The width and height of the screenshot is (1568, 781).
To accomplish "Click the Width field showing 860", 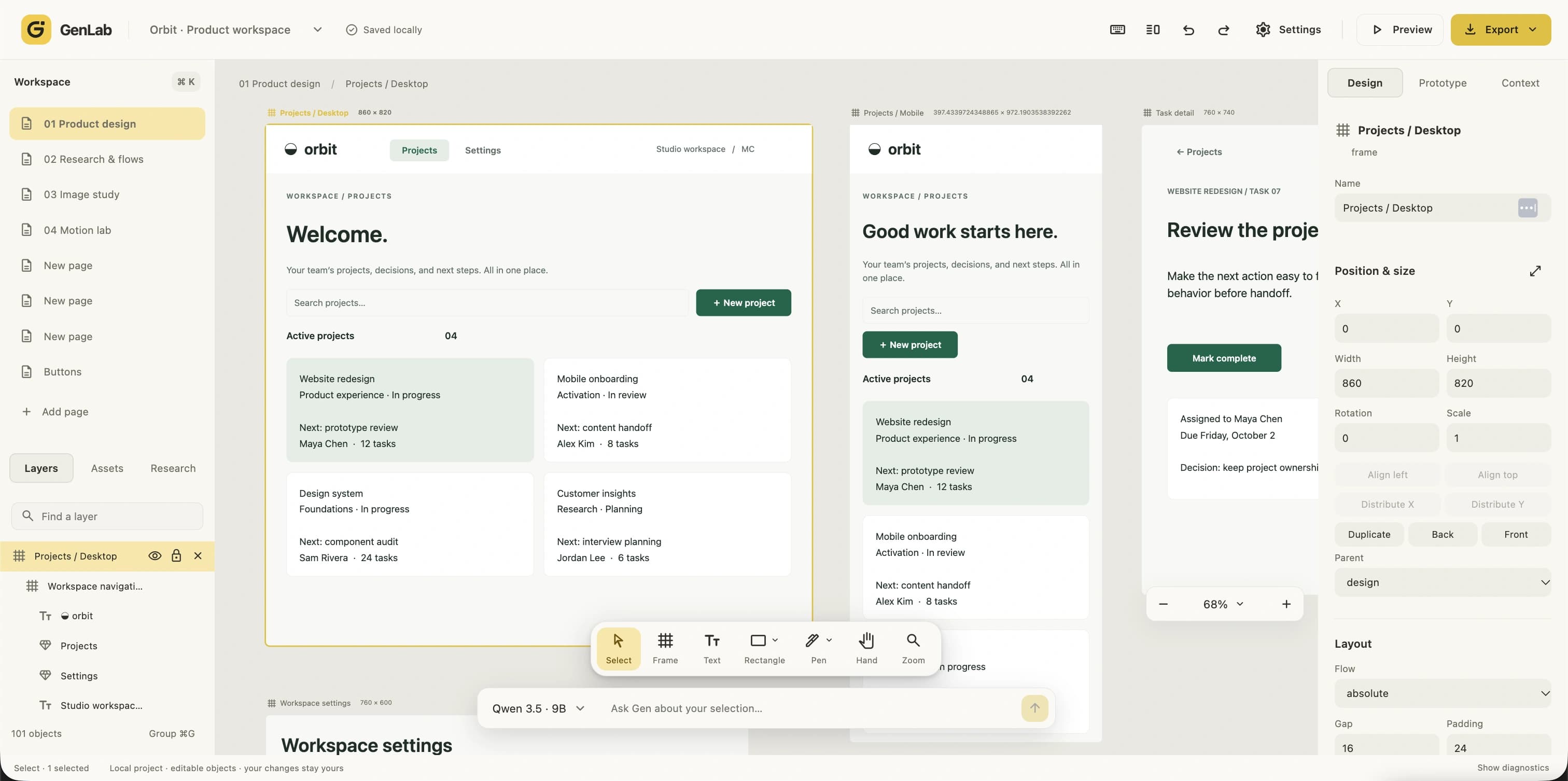I will (1387, 384).
